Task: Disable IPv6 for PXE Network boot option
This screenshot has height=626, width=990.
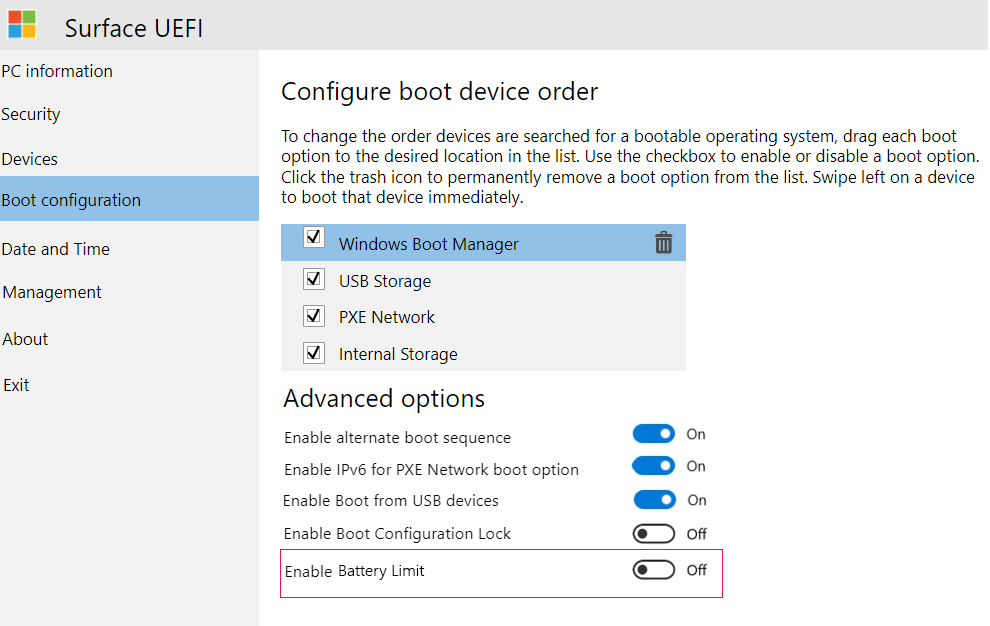Action: click(653, 465)
